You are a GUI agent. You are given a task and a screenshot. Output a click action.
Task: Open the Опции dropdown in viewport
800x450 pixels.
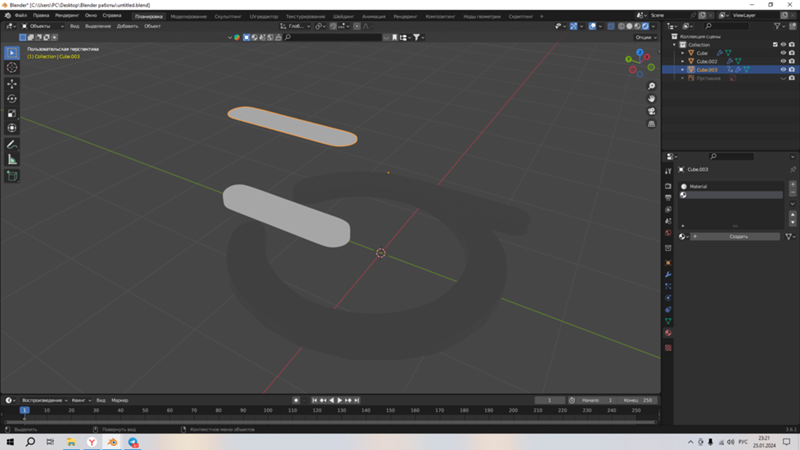coord(646,37)
